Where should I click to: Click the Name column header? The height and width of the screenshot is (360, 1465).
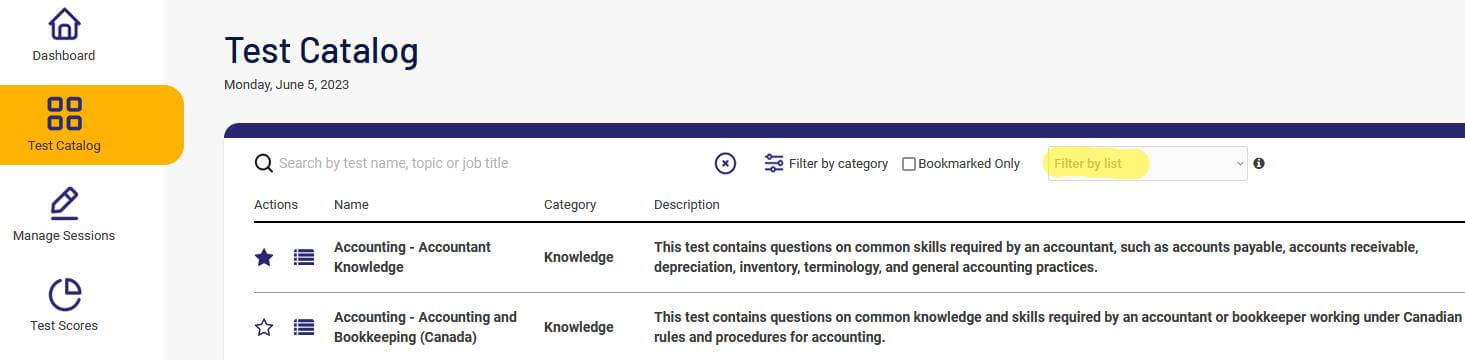351,204
